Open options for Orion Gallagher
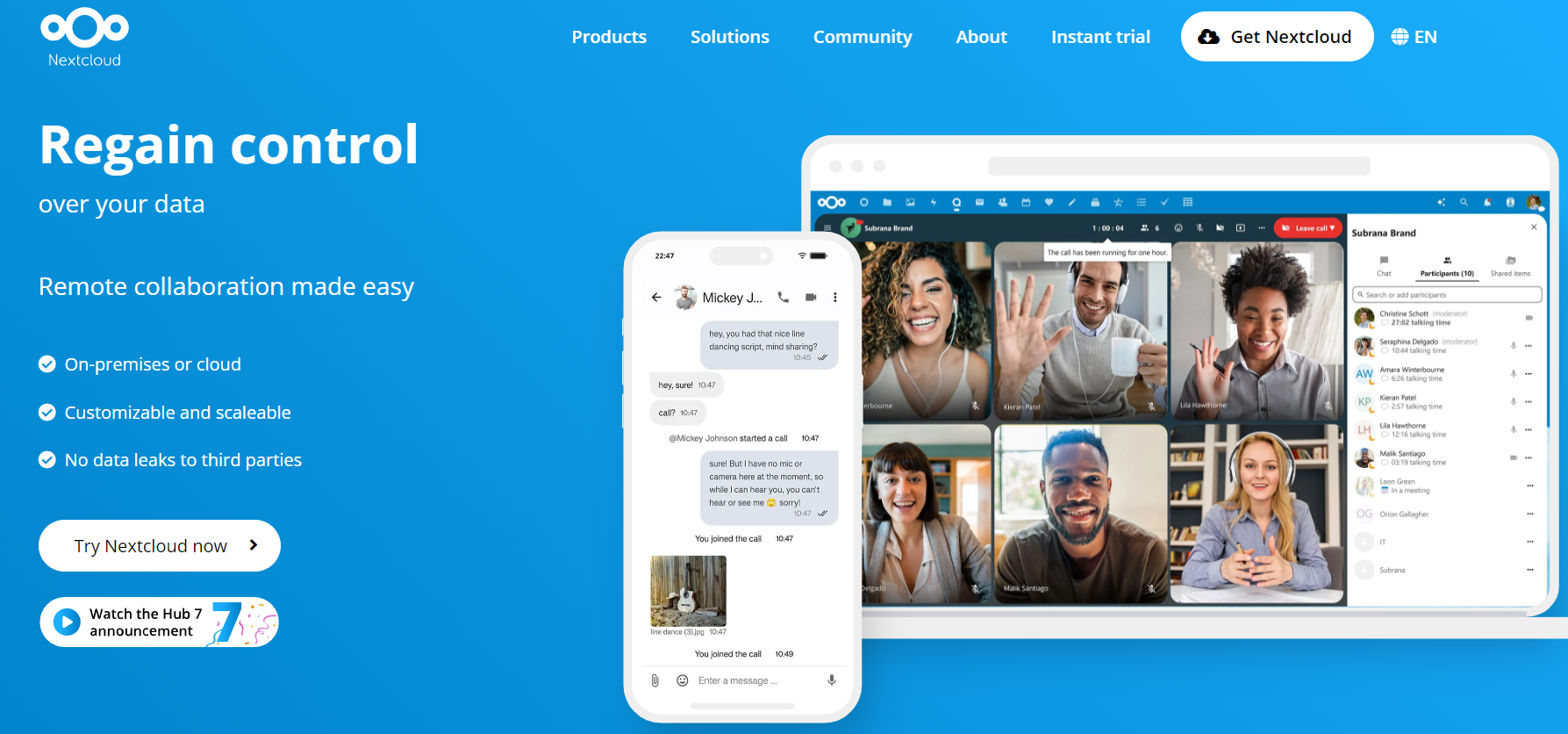 [1530, 514]
